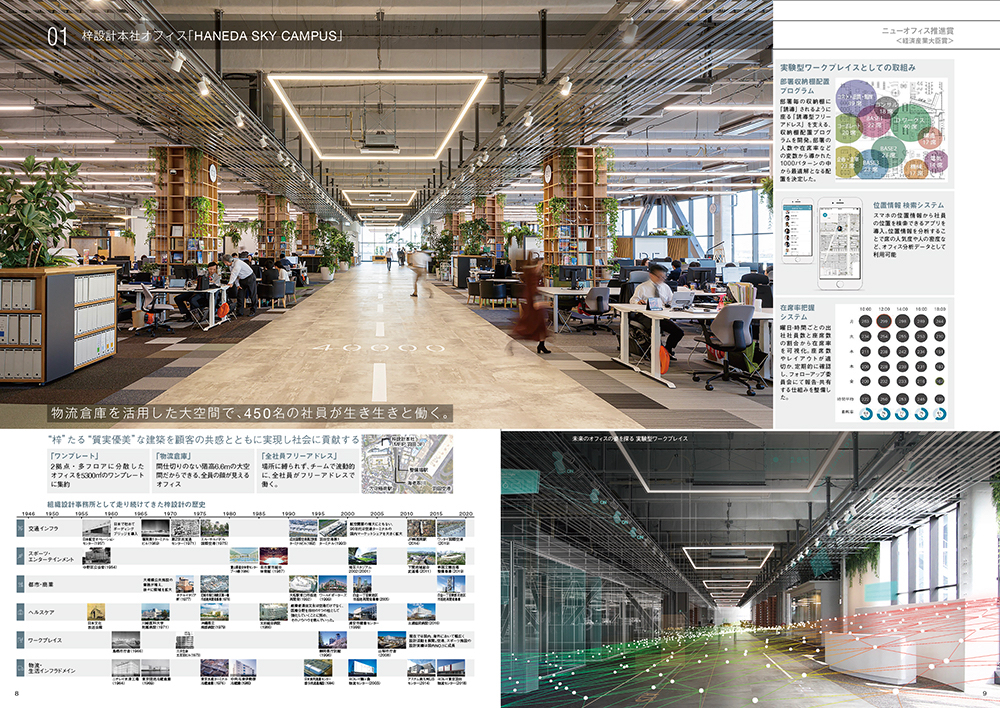Viewport: 1000px width, 708px height.
Task: Click the スポーツ・エンターテインメント row category icon
Action: [21, 556]
